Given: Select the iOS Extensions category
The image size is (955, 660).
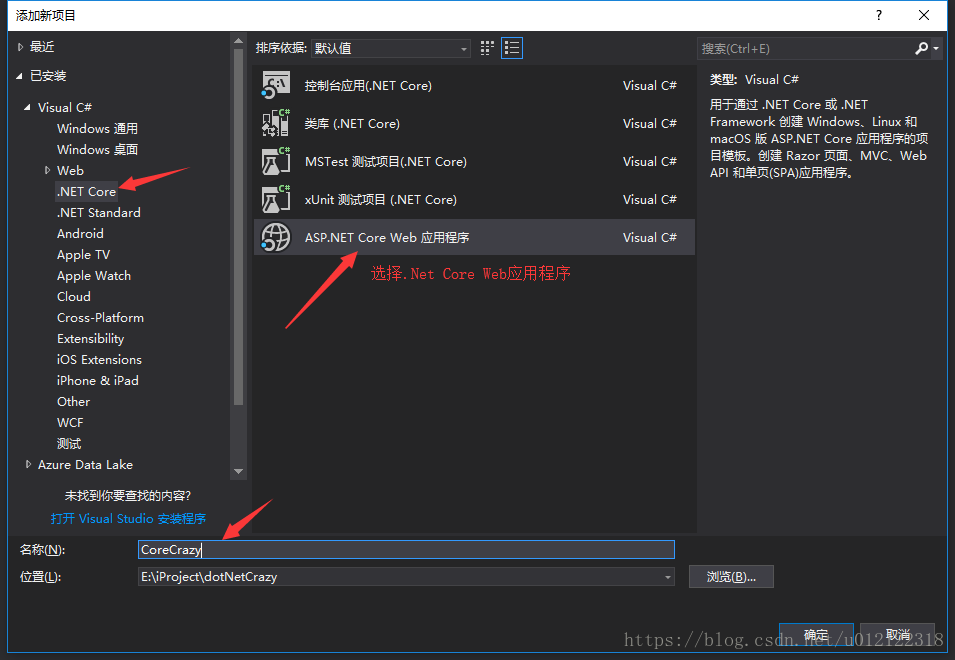Looking at the screenshot, I should point(99,359).
